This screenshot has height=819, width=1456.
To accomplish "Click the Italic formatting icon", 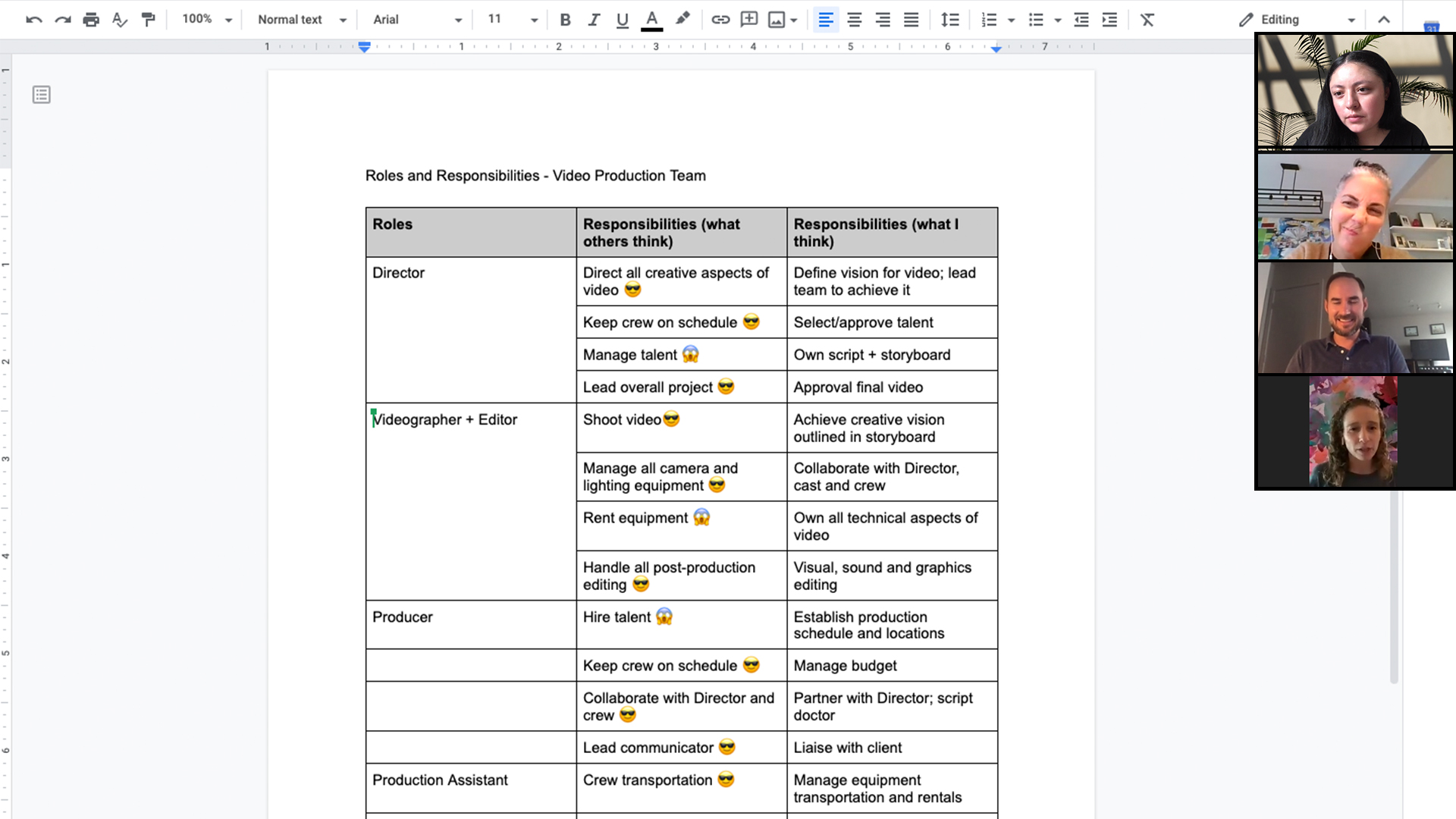I will [x=593, y=18].
